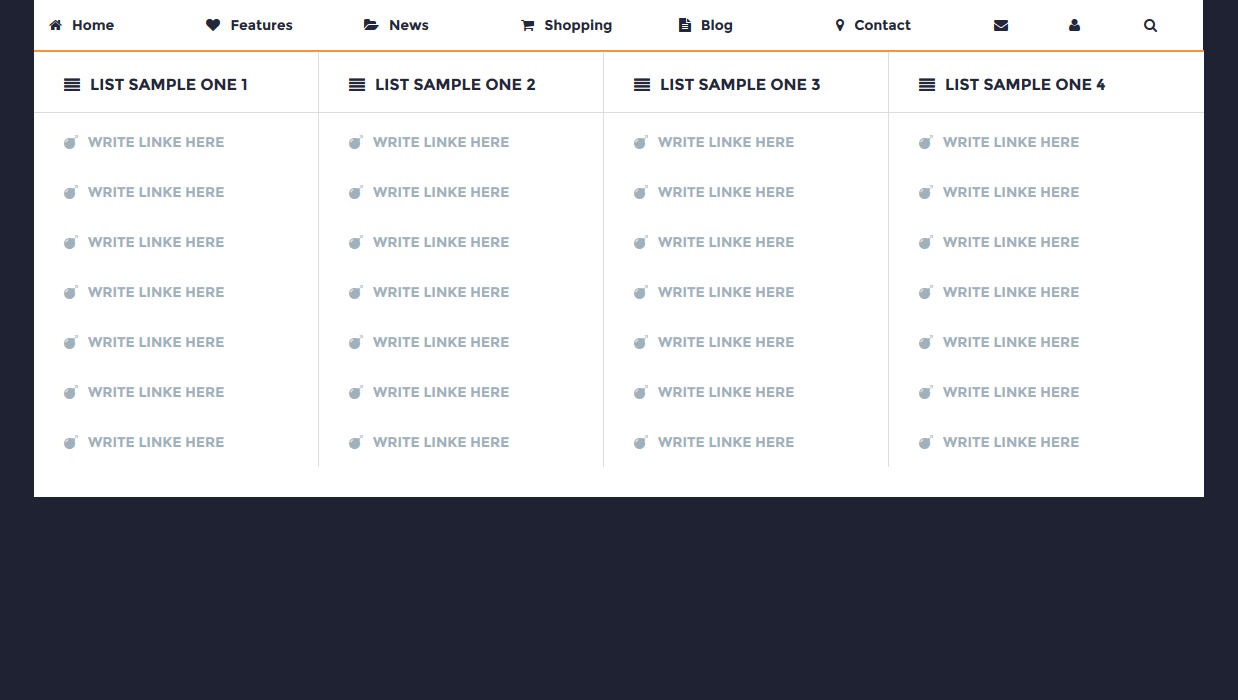The width and height of the screenshot is (1238, 700).
Task: Click the list icon beside List Sample One 1
Action: [x=72, y=85]
